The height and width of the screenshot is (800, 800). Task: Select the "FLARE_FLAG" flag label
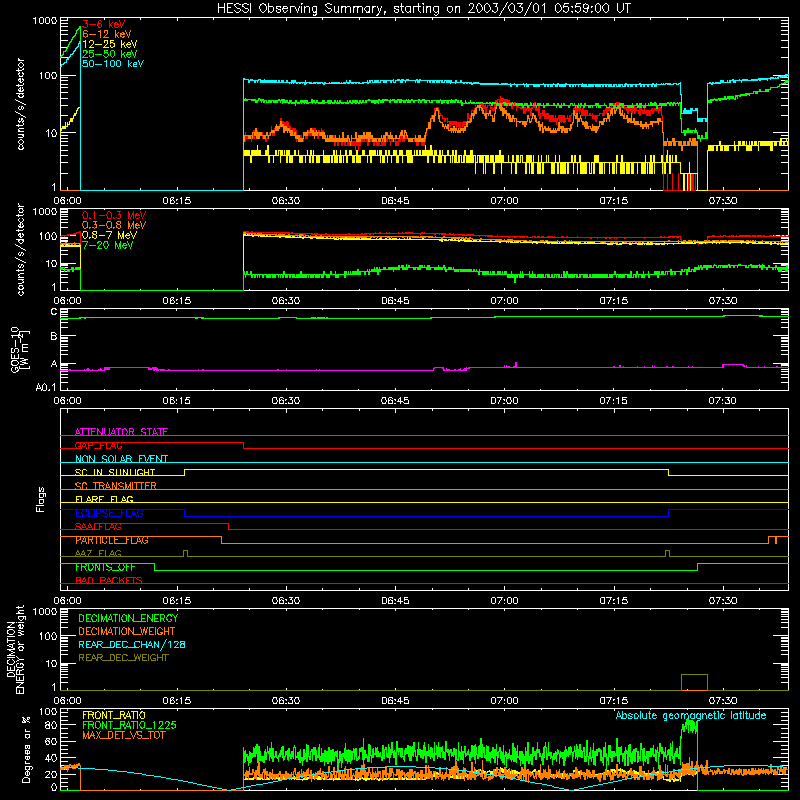(x=104, y=499)
